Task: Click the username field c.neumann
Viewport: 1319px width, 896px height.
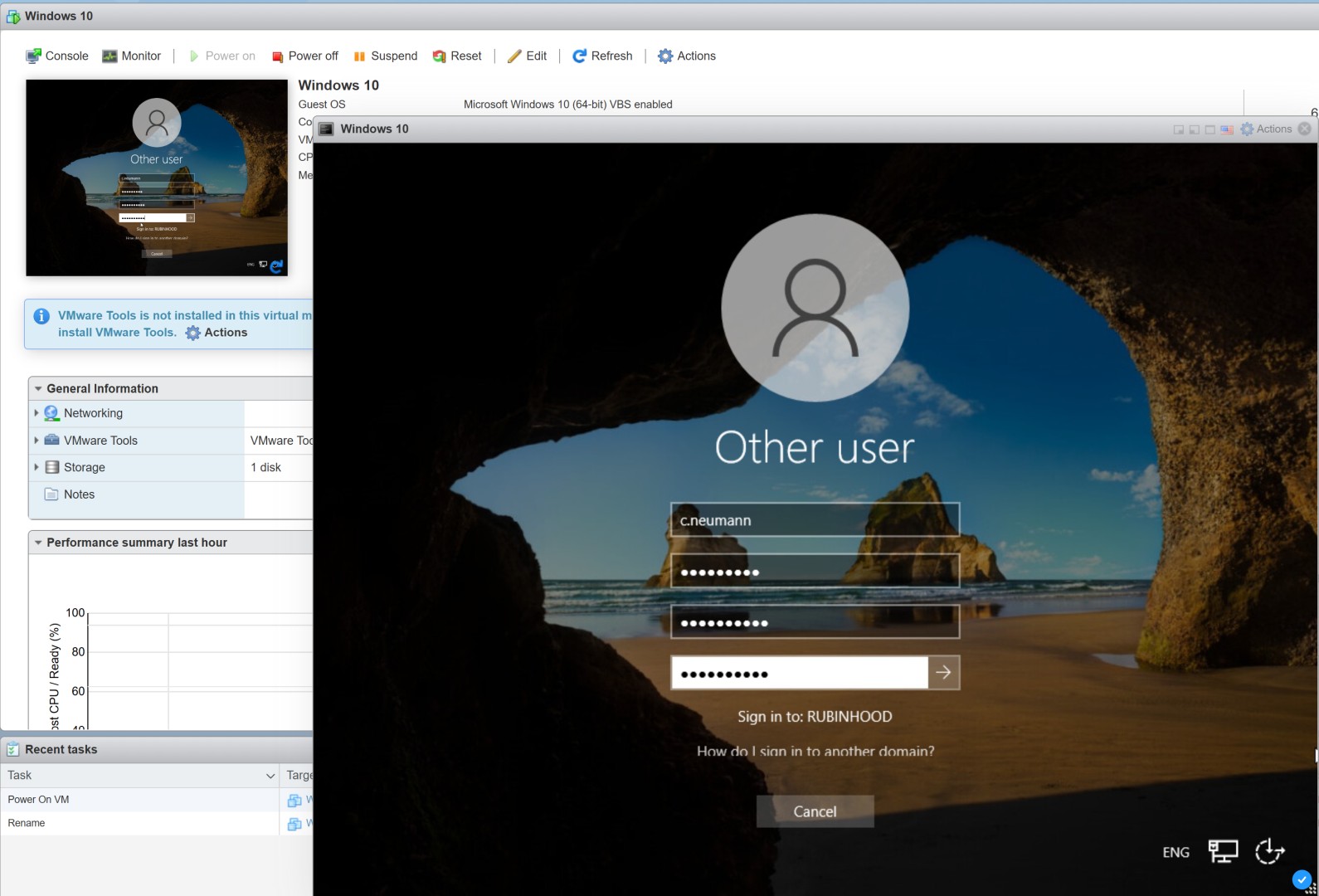Action: click(815, 520)
